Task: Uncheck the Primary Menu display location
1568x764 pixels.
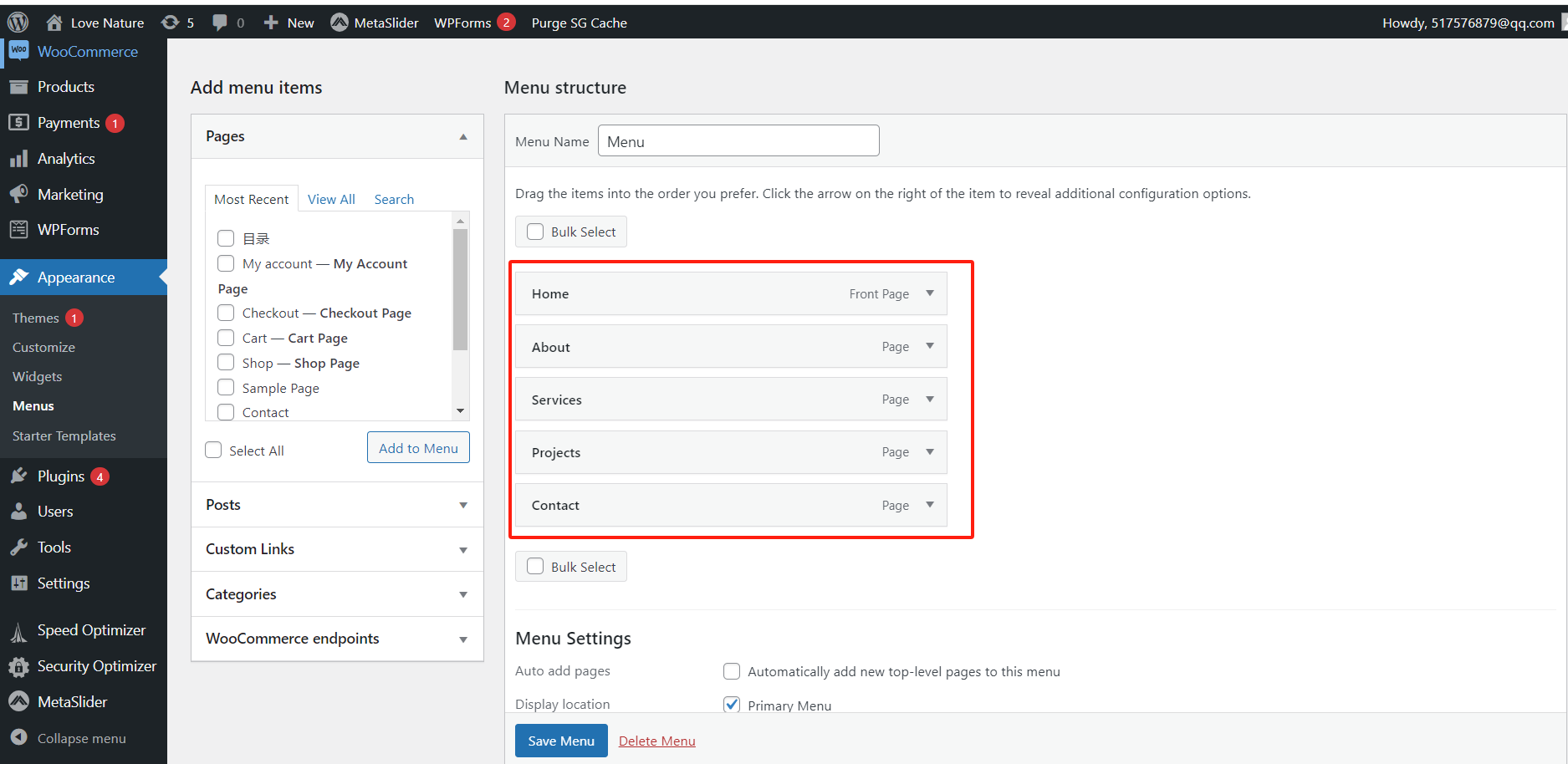Action: (732, 705)
